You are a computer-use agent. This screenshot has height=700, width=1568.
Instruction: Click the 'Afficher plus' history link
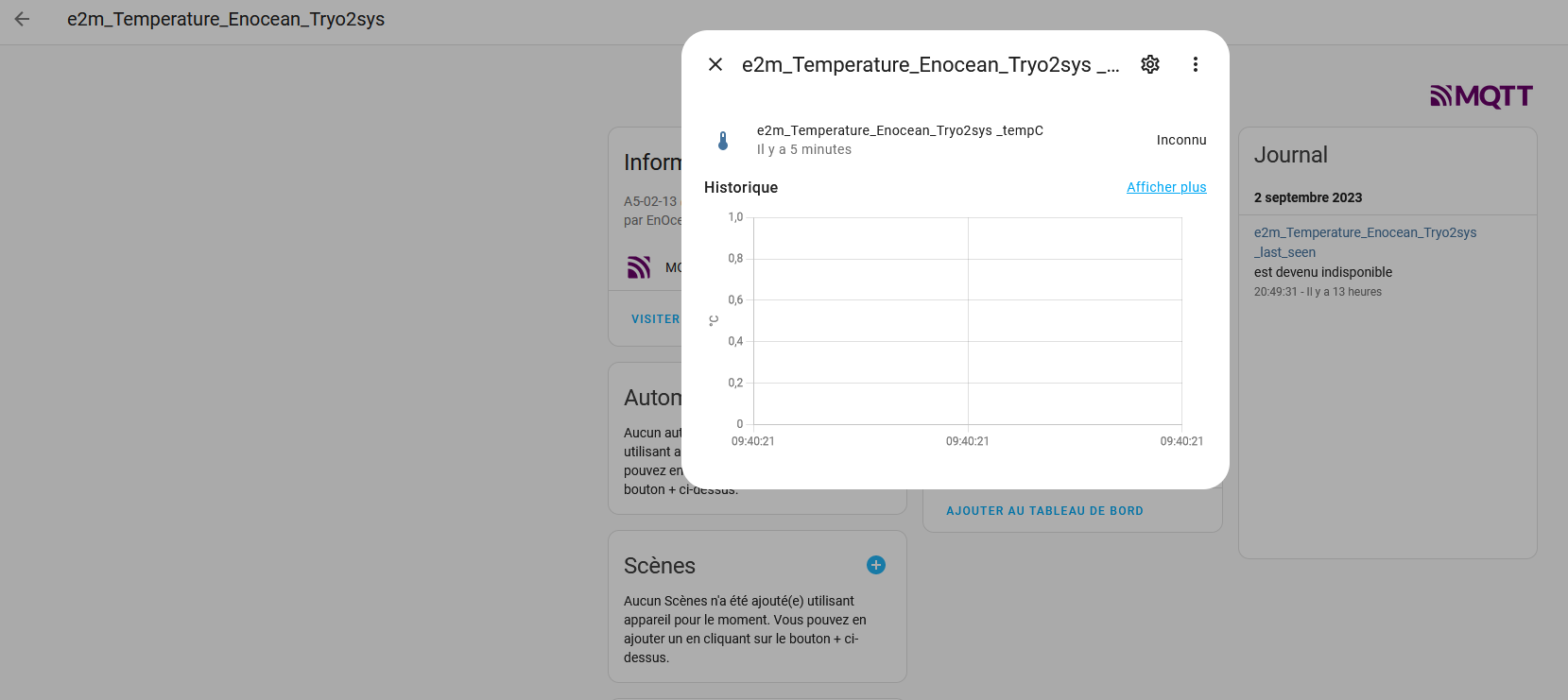click(1166, 187)
